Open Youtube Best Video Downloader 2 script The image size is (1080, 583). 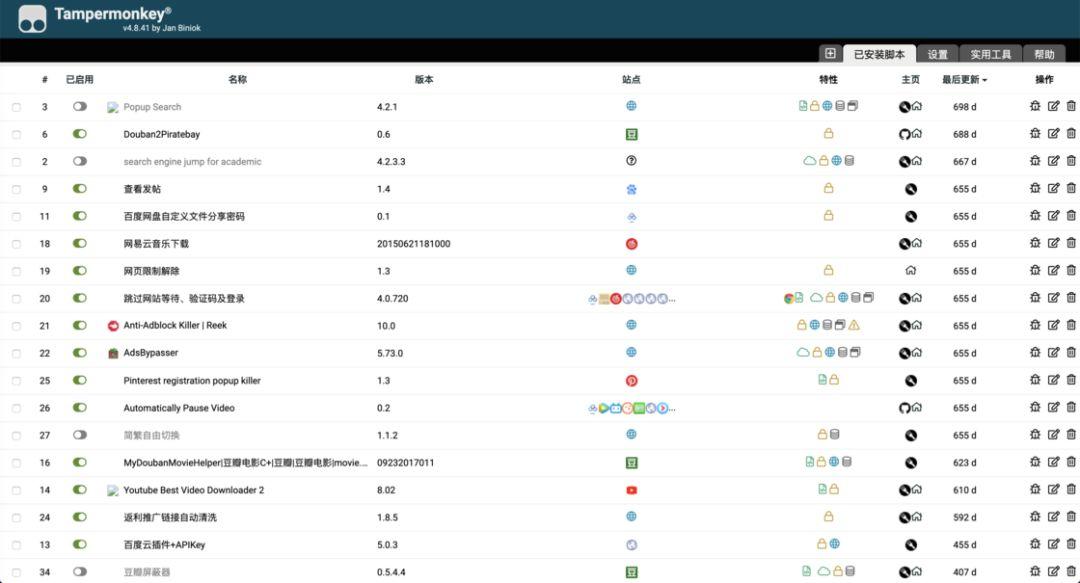pos(194,490)
